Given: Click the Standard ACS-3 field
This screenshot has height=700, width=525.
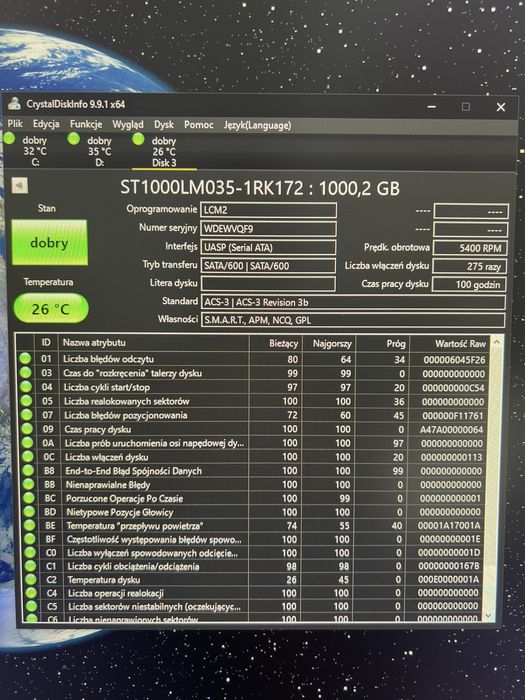Looking at the screenshot, I should (x=353, y=302).
